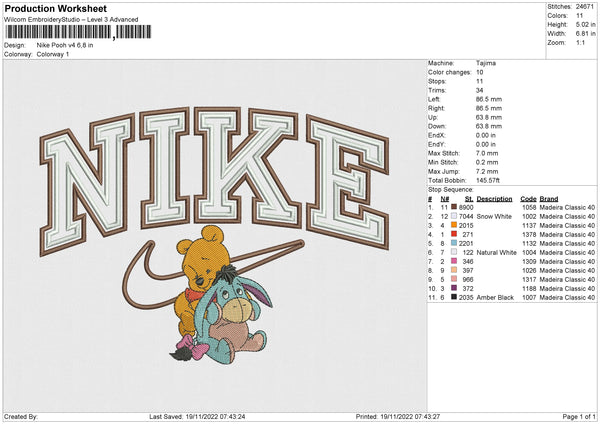
Task: Select the 'Color changes:' label
Action: 450,72
